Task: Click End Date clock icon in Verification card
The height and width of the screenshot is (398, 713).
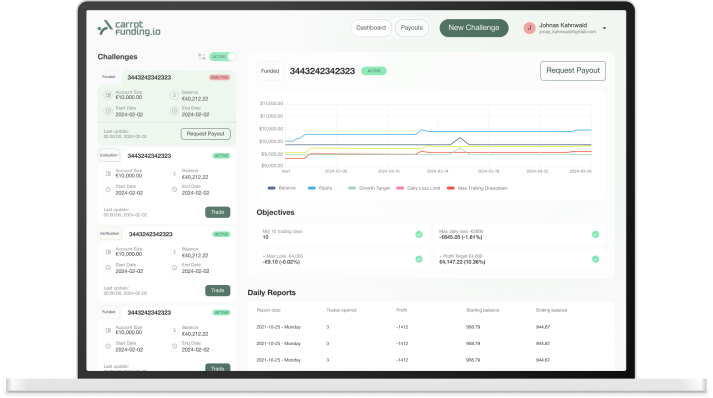Action: (174, 267)
